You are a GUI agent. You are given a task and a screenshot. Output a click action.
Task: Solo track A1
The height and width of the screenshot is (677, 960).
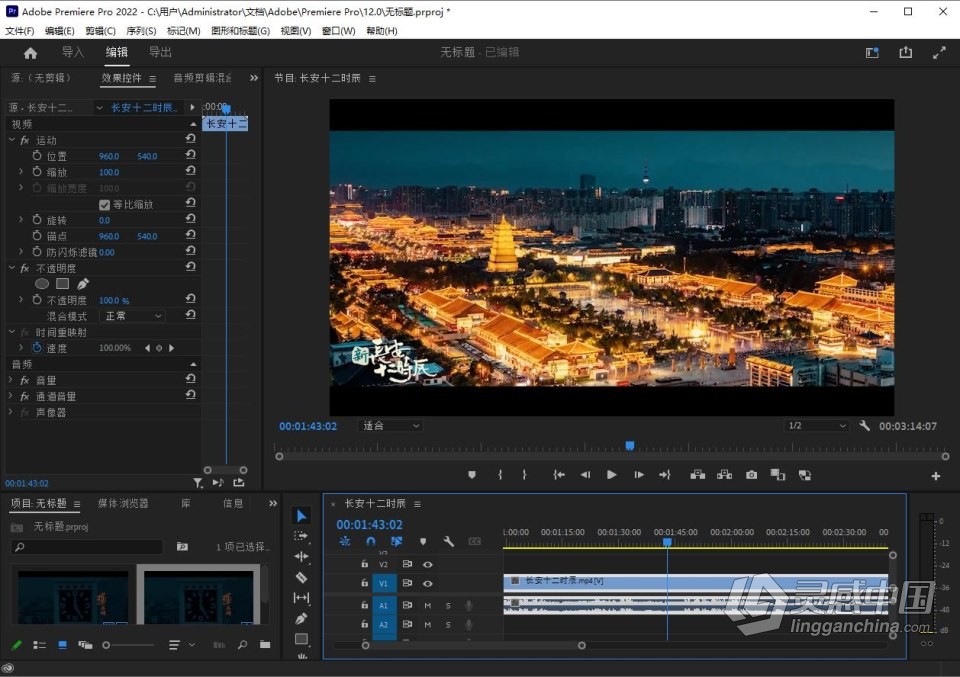pyautogui.click(x=448, y=606)
